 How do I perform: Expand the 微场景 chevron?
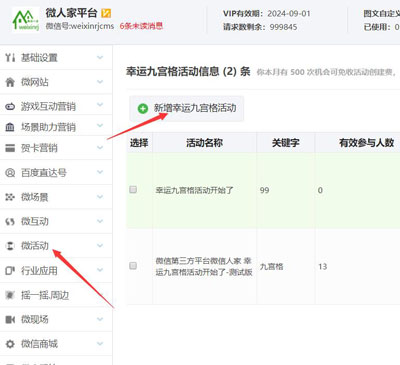100,197
